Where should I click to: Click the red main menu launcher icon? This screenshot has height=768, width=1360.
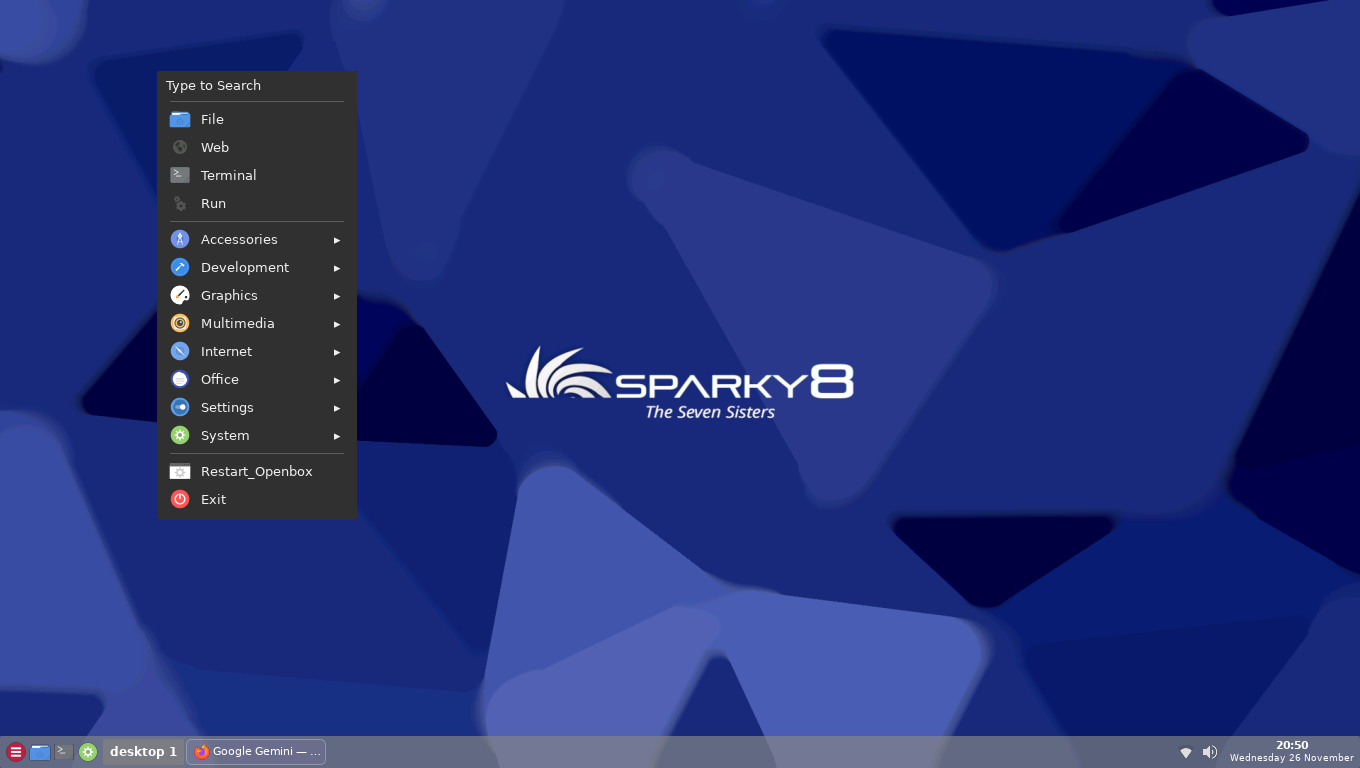[16, 752]
